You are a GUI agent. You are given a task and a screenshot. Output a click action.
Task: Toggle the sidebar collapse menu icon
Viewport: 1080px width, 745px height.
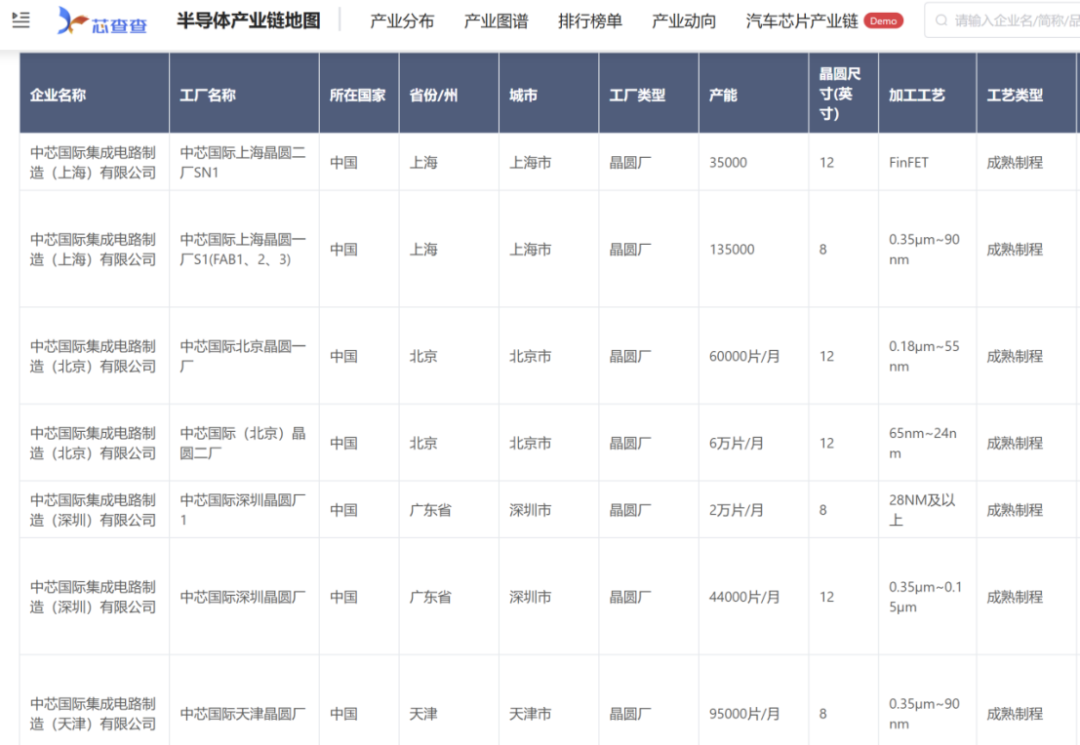tap(21, 20)
